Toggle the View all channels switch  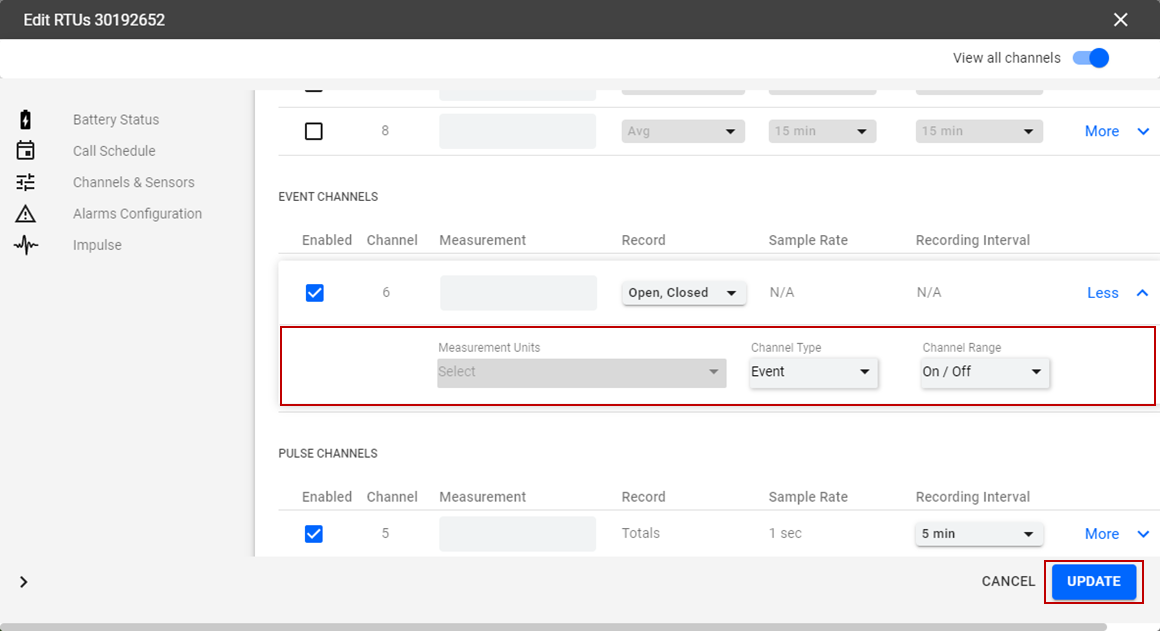(1091, 58)
